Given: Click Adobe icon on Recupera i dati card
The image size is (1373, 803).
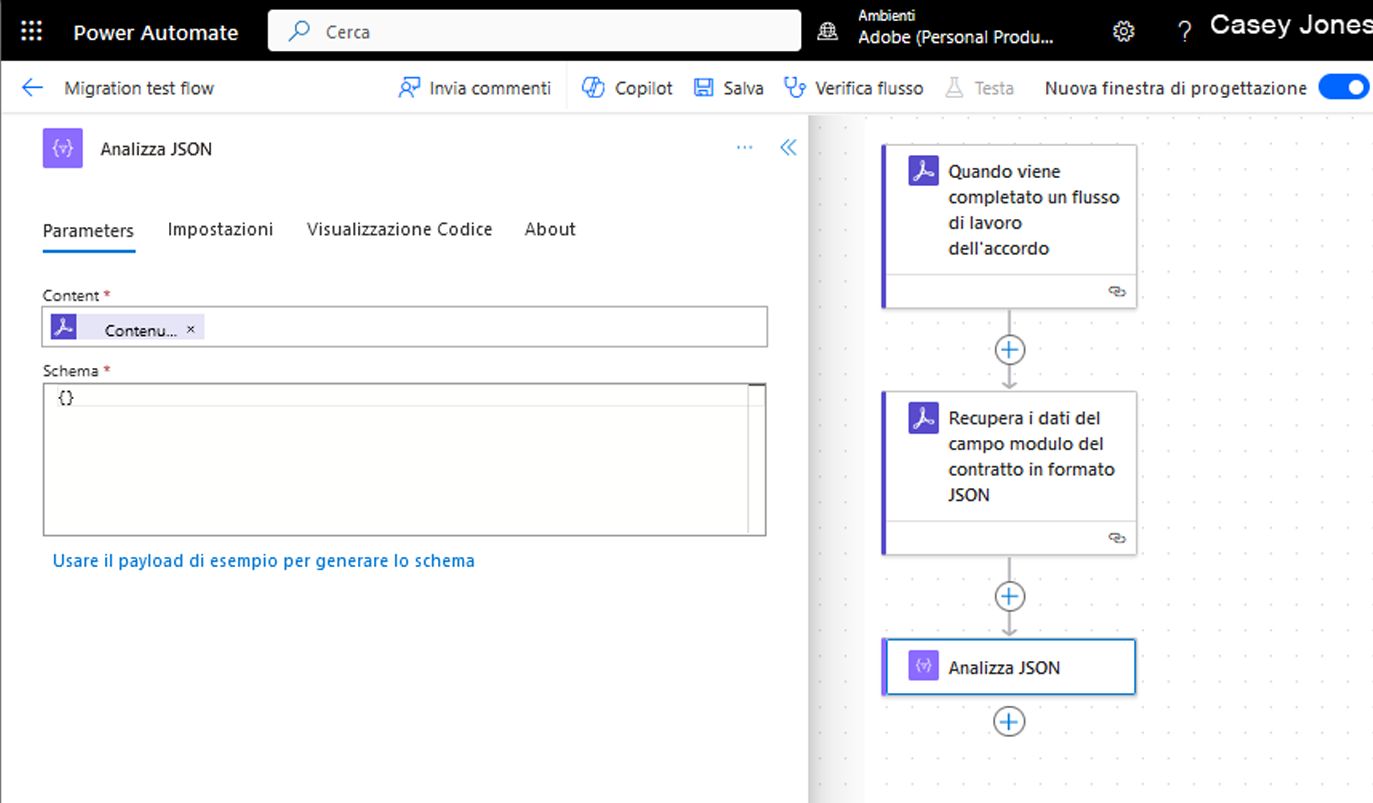Looking at the screenshot, I should click(923, 417).
